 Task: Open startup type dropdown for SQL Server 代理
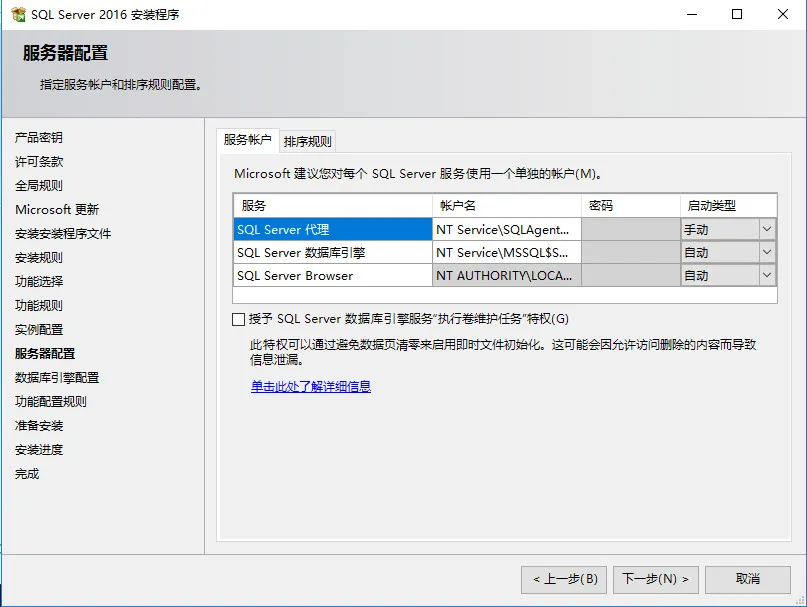click(766, 229)
